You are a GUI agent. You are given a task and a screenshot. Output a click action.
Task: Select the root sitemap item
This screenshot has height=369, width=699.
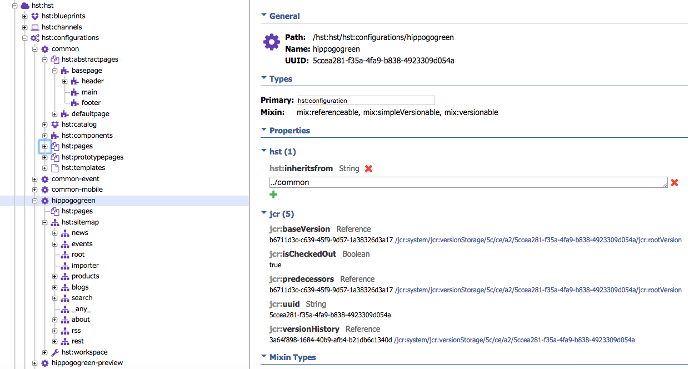pos(78,255)
